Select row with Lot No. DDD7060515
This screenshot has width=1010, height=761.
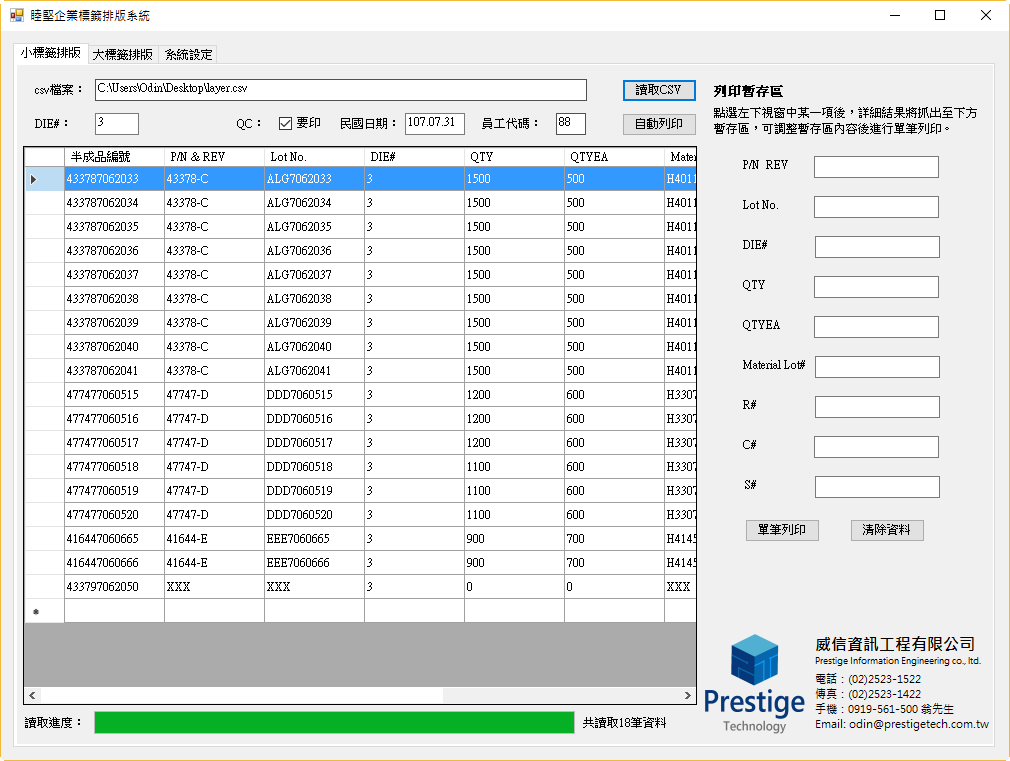pos(361,394)
